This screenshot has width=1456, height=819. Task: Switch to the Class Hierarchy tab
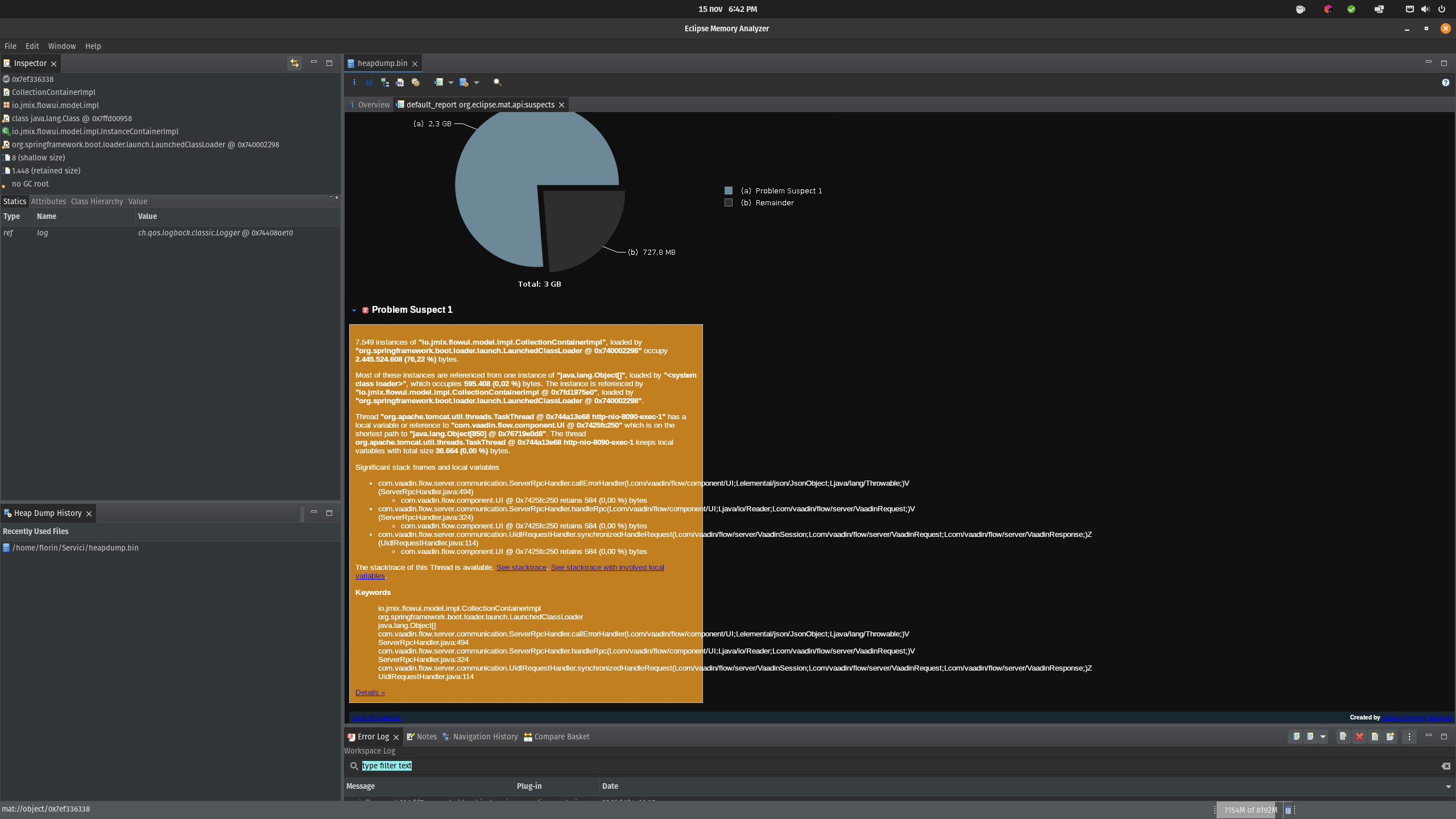(x=97, y=201)
